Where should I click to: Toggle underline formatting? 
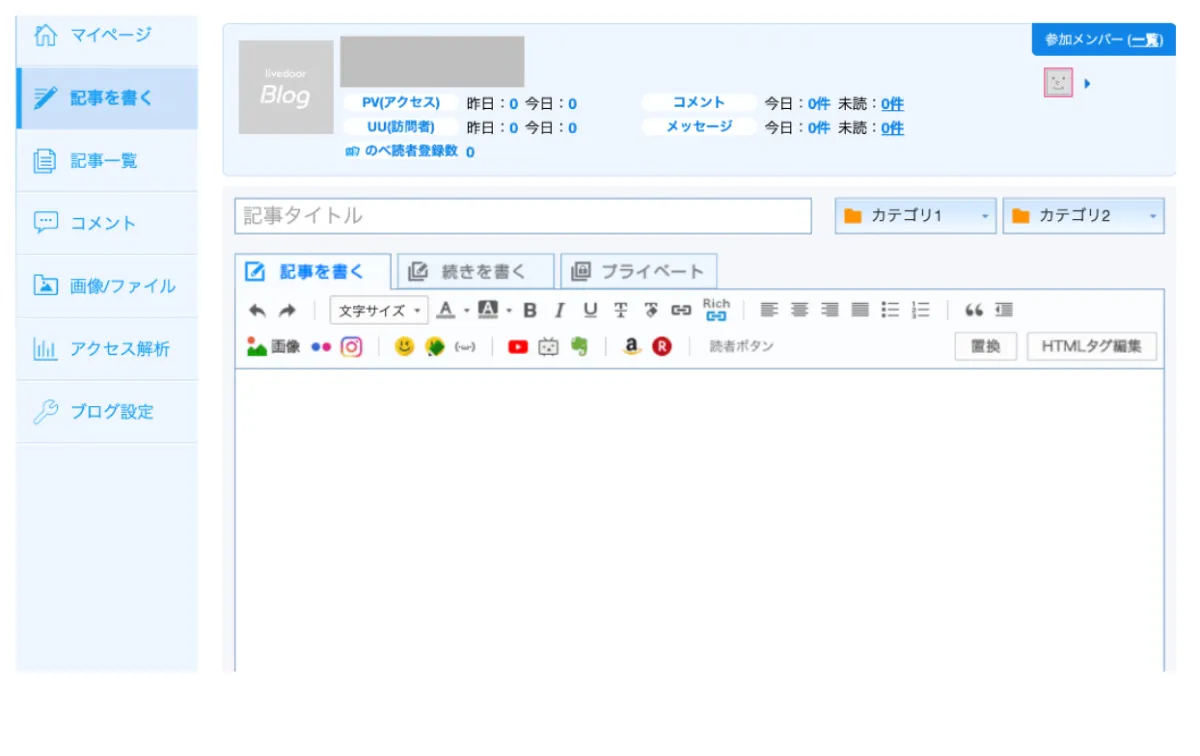tap(589, 311)
